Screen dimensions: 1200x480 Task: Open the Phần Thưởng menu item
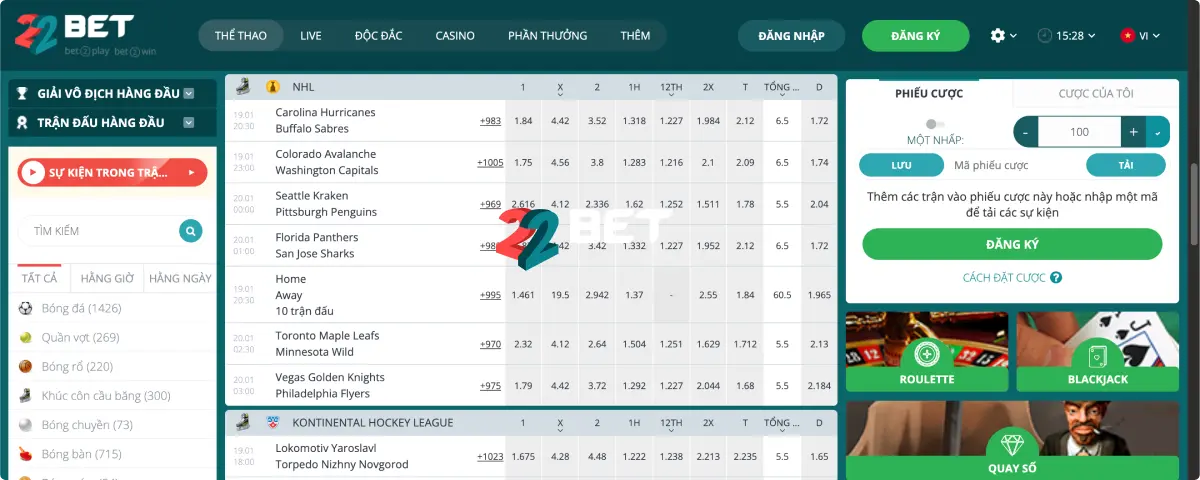[x=547, y=35]
